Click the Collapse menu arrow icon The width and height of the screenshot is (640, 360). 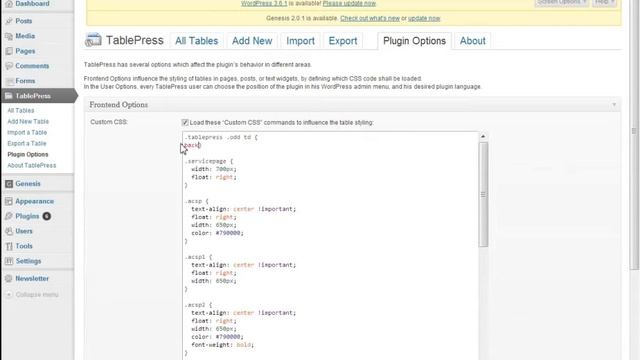pos(9,294)
